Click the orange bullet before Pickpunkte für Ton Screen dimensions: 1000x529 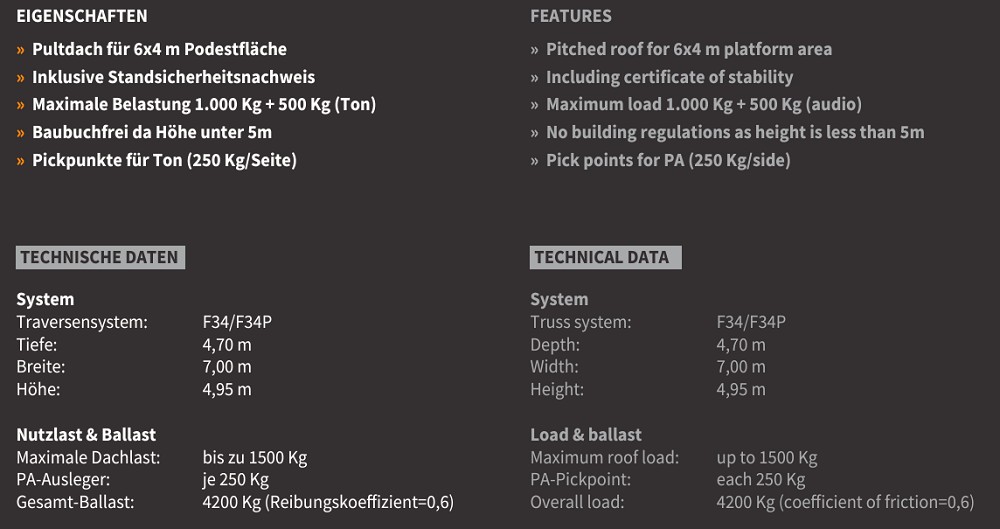coord(20,161)
